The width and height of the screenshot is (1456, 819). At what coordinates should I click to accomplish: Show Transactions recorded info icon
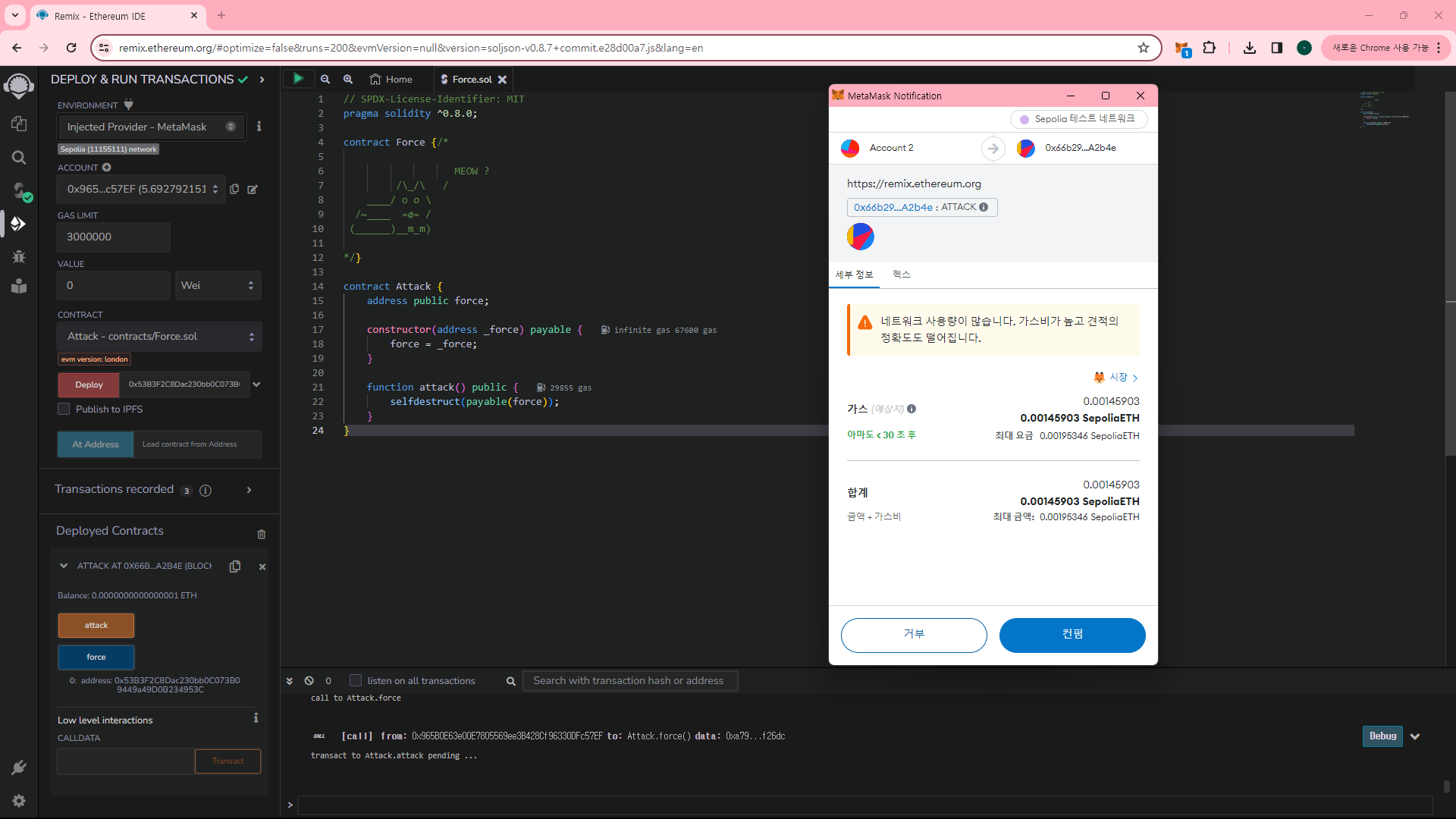click(206, 491)
